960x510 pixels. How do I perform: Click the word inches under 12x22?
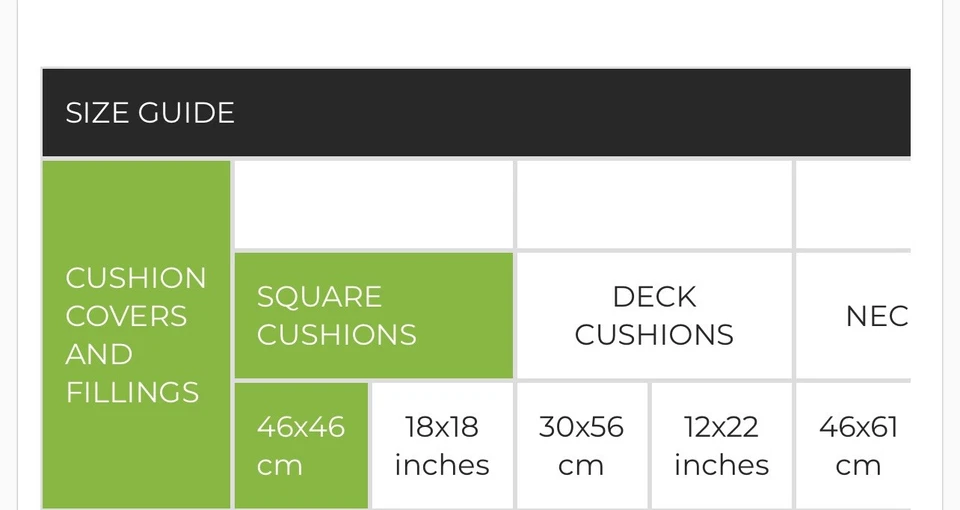(721, 465)
